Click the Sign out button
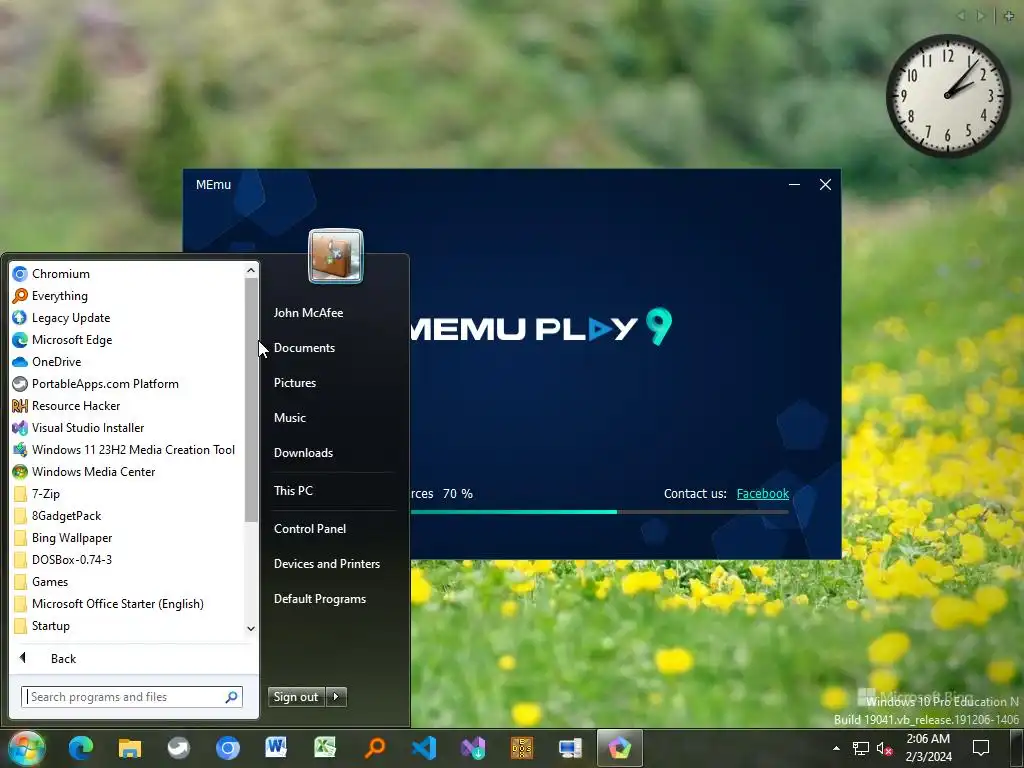 [296, 697]
